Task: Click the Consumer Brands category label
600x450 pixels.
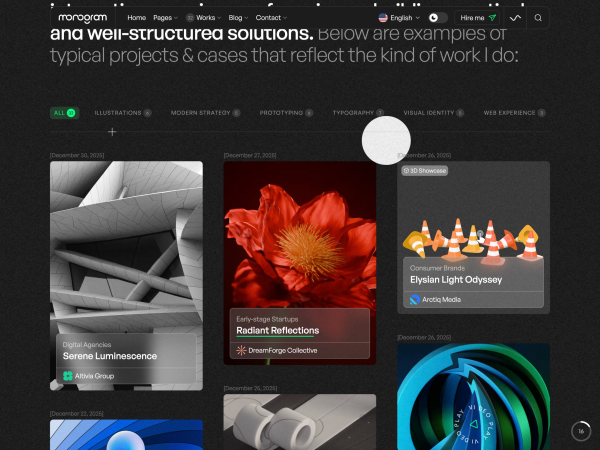Action: click(x=437, y=268)
